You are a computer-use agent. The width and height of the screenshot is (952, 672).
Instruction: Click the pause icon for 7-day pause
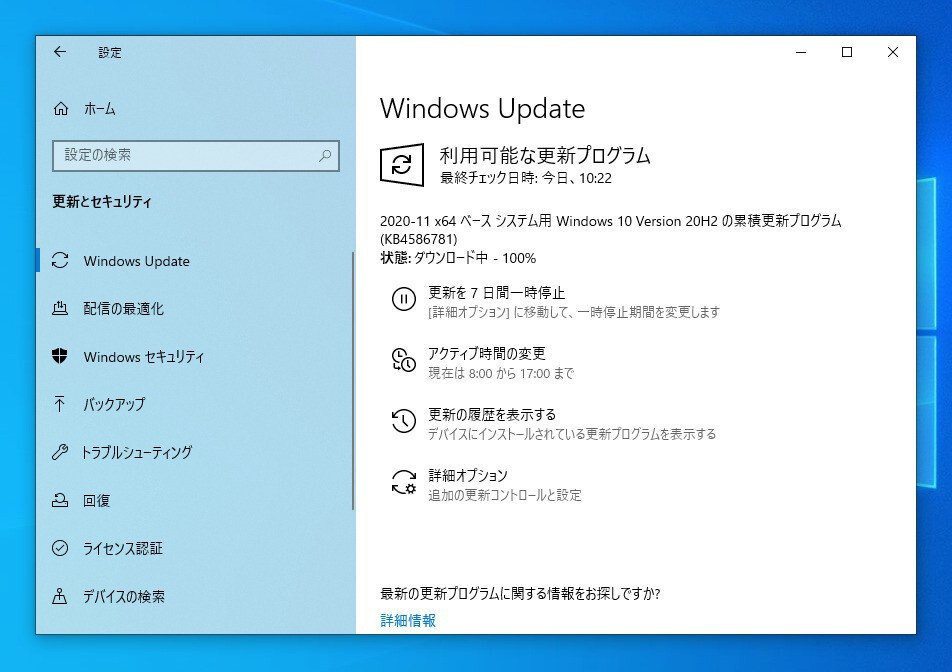coord(404,299)
